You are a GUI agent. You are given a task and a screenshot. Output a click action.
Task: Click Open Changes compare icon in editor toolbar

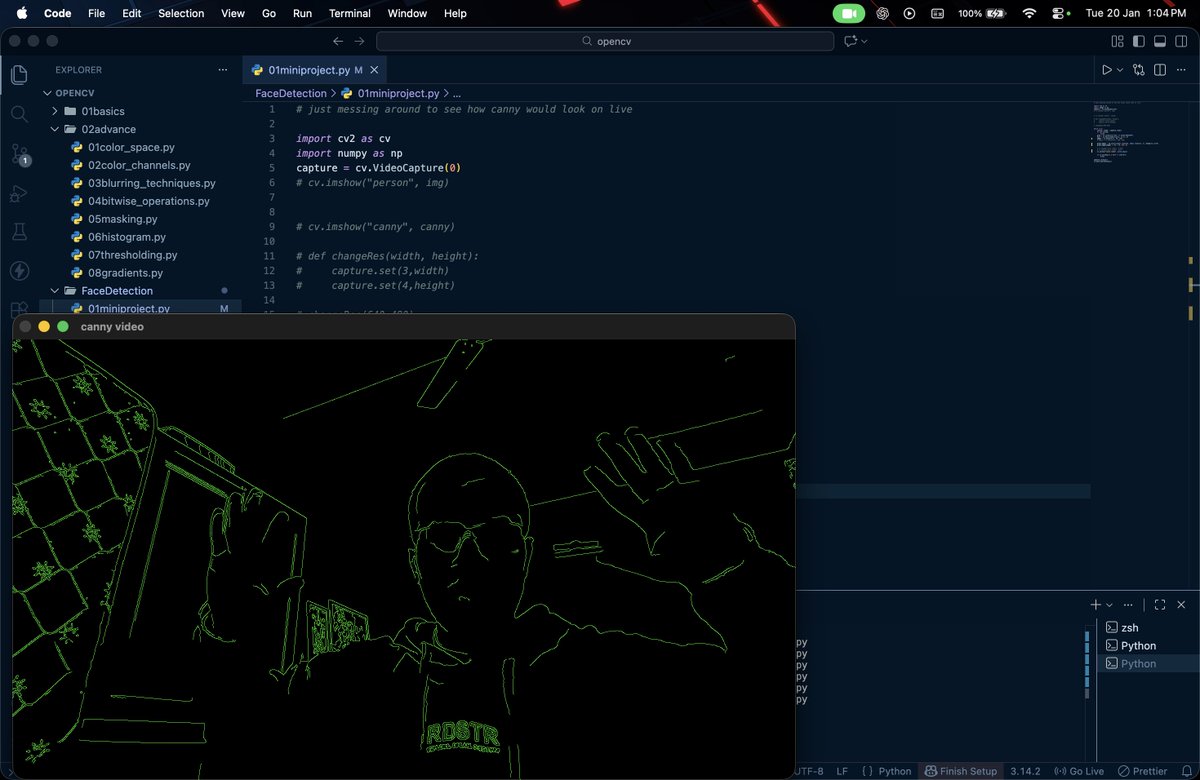[1138, 70]
